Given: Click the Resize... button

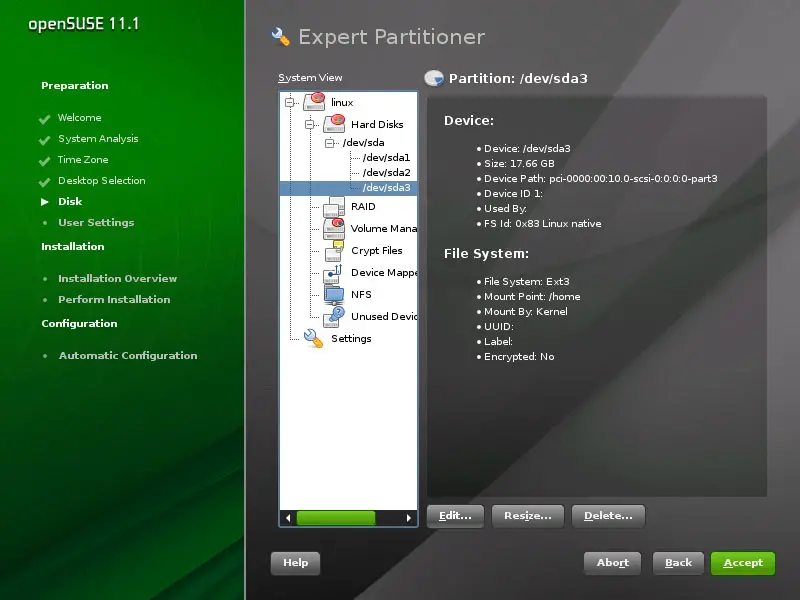Looking at the screenshot, I should (528, 516).
